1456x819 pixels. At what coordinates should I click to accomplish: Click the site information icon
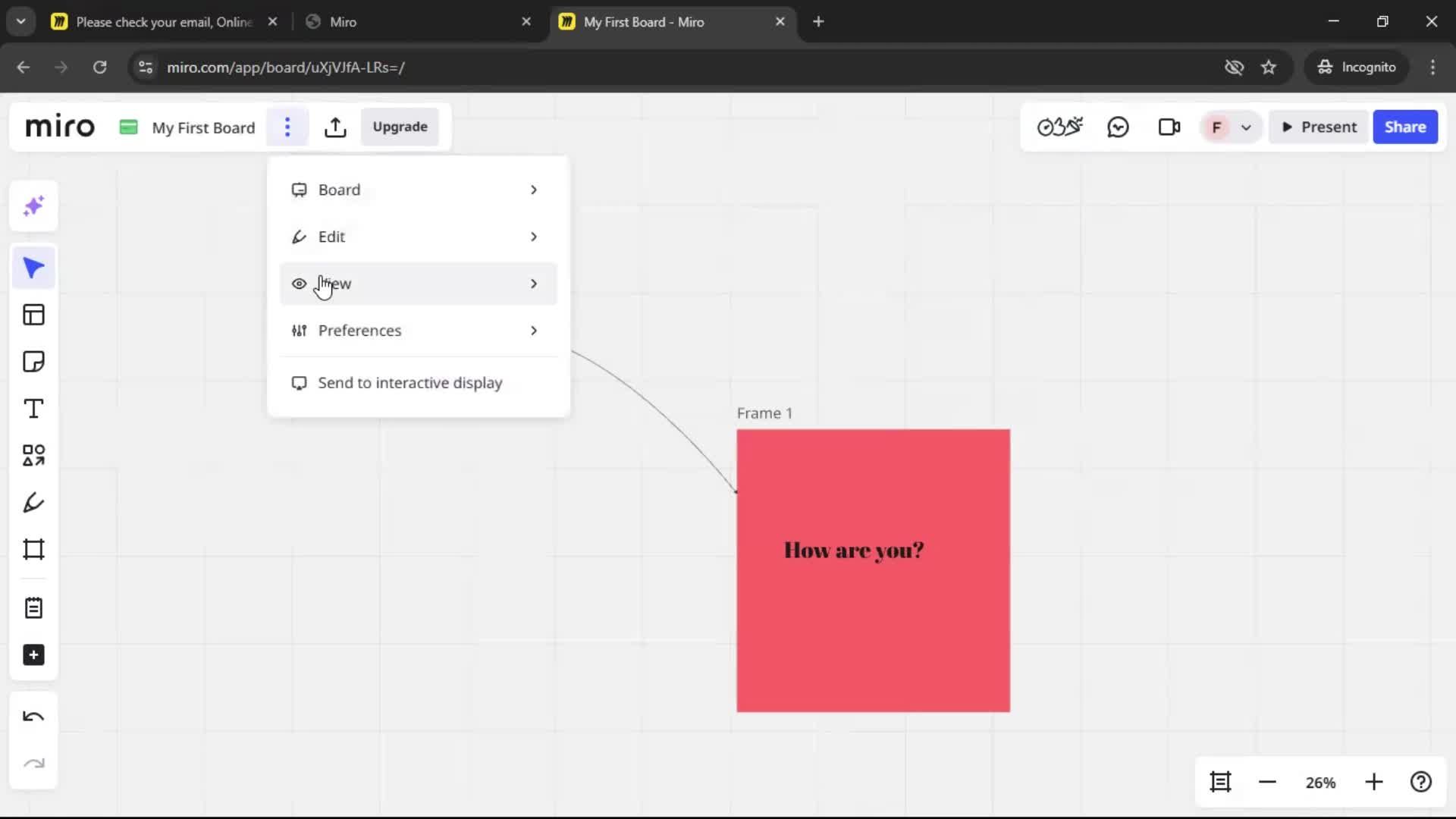click(146, 67)
